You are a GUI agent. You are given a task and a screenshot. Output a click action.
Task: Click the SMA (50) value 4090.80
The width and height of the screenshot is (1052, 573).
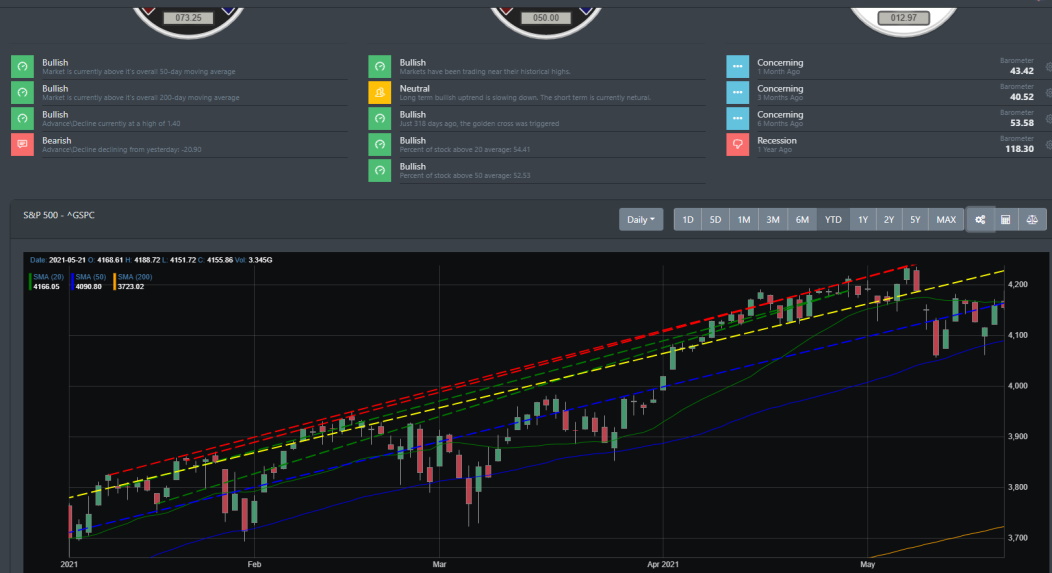click(x=89, y=286)
